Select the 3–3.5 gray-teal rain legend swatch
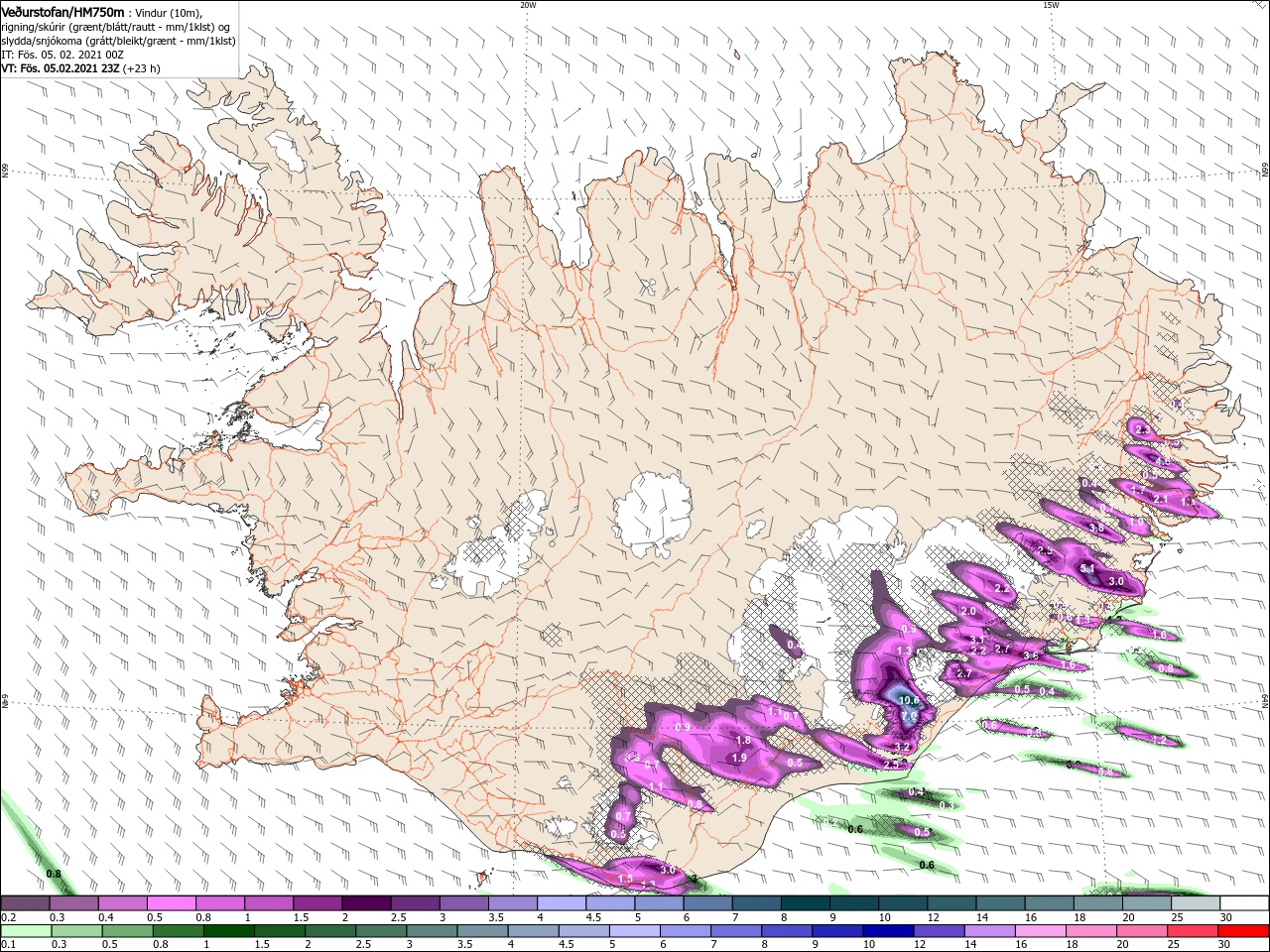 click(x=433, y=931)
